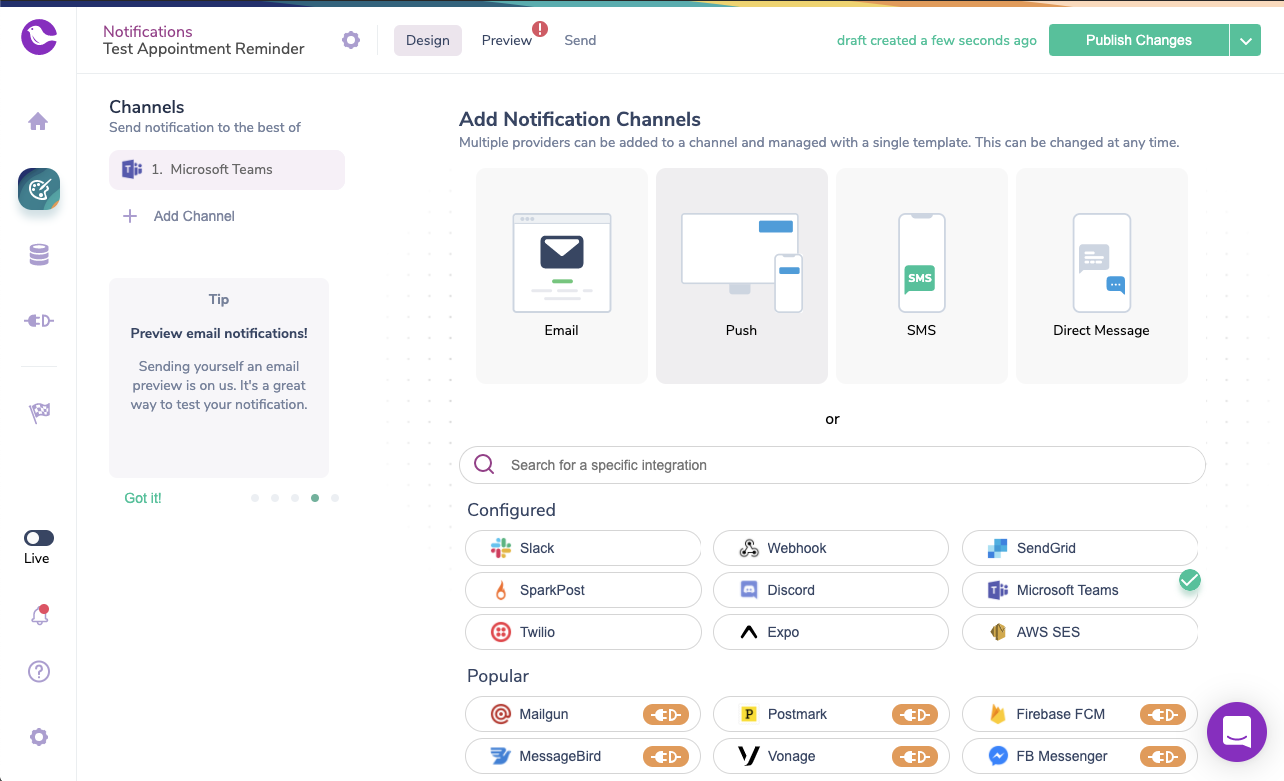Image resolution: width=1284 pixels, height=781 pixels.
Task: Open the chat support bubble
Action: point(1237,732)
